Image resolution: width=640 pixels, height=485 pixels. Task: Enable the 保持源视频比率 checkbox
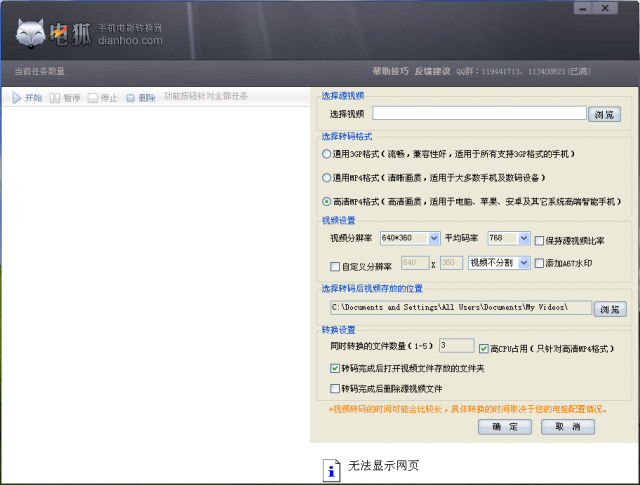[x=540, y=241]
